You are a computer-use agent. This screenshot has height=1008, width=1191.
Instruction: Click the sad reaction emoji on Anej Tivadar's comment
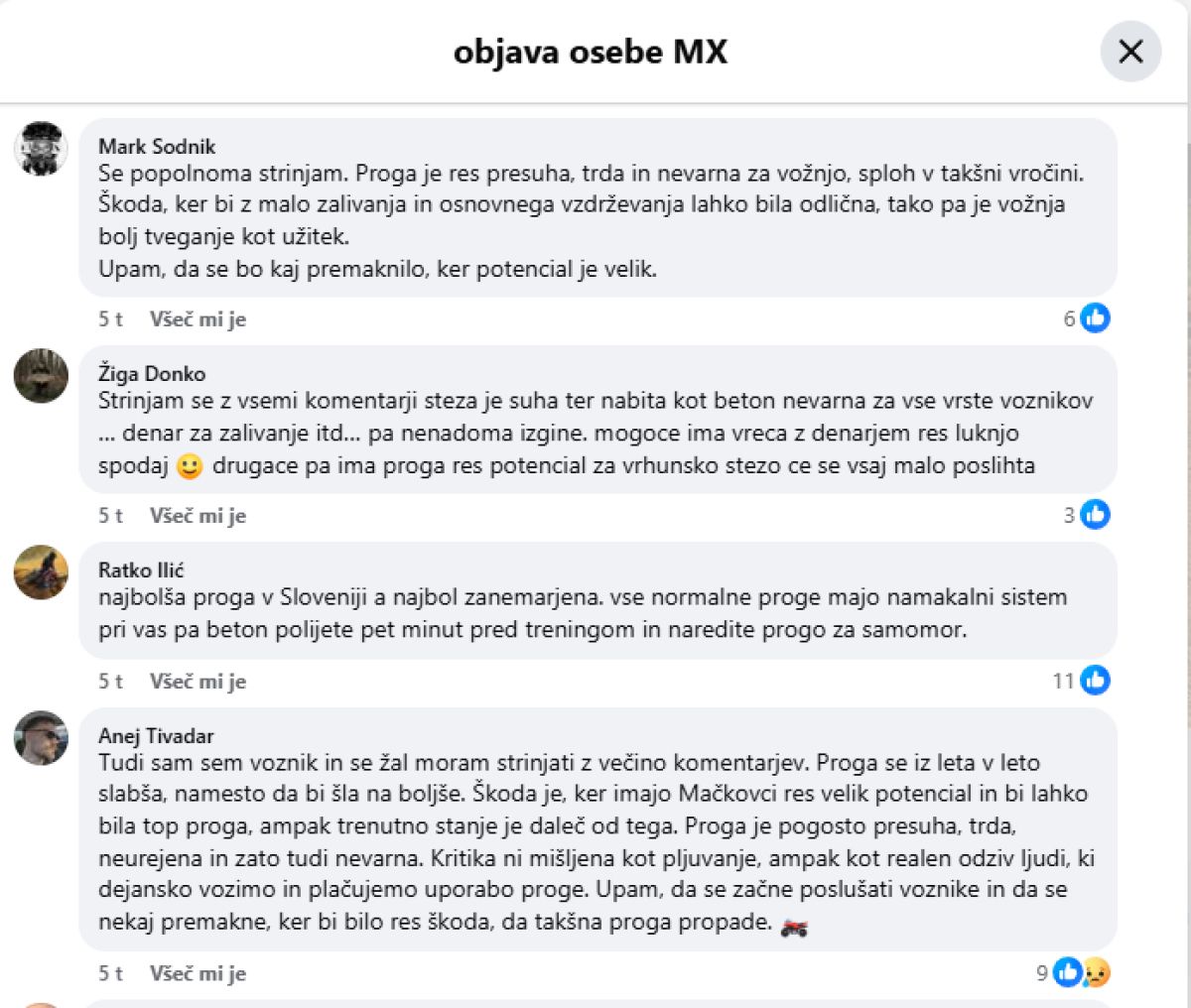pos(1095,972)
